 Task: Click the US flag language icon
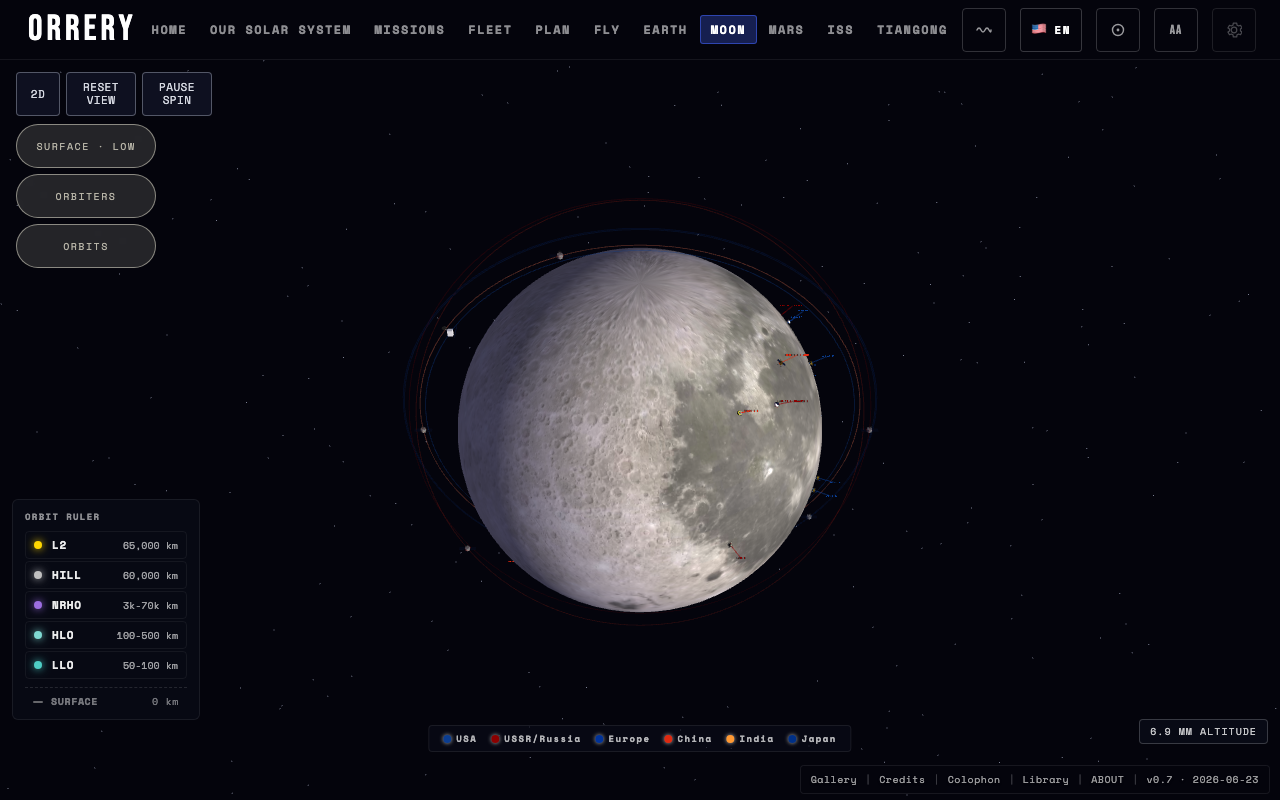click(x=1039, y=29)
